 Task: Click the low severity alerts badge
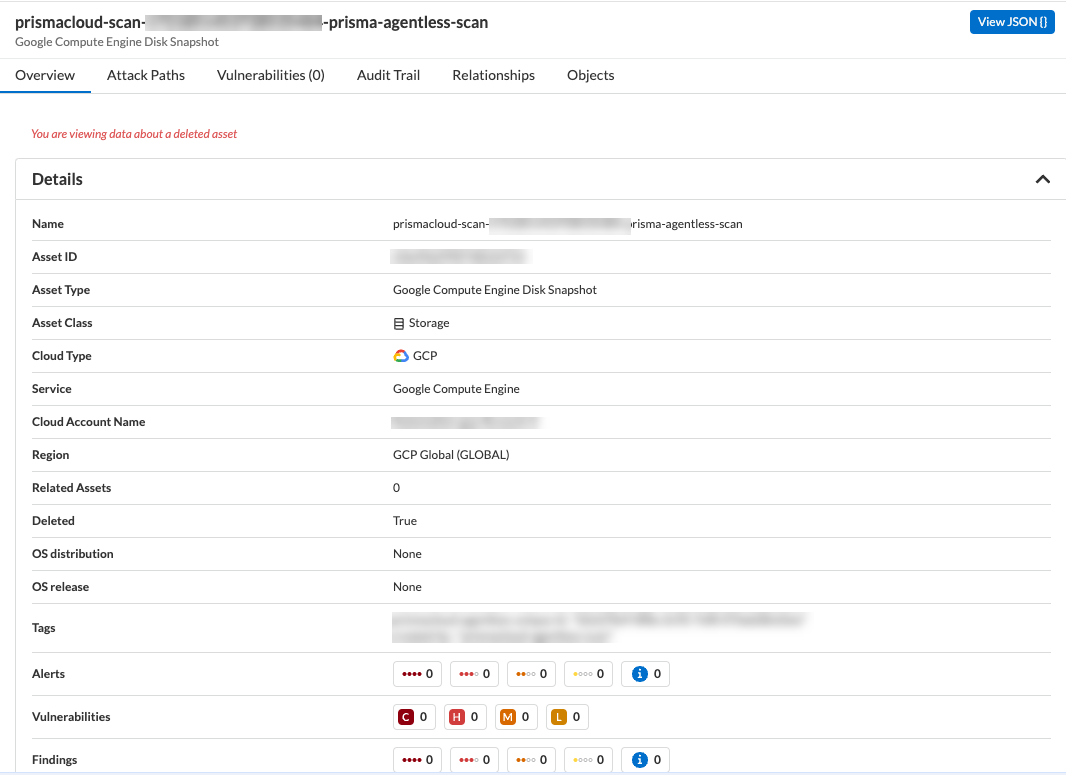point(589,674)
